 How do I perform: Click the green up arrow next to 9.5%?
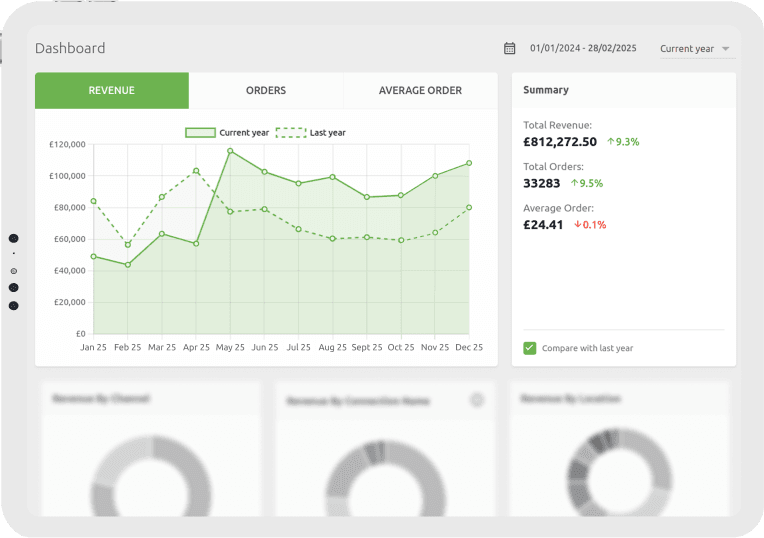(574, 184)
